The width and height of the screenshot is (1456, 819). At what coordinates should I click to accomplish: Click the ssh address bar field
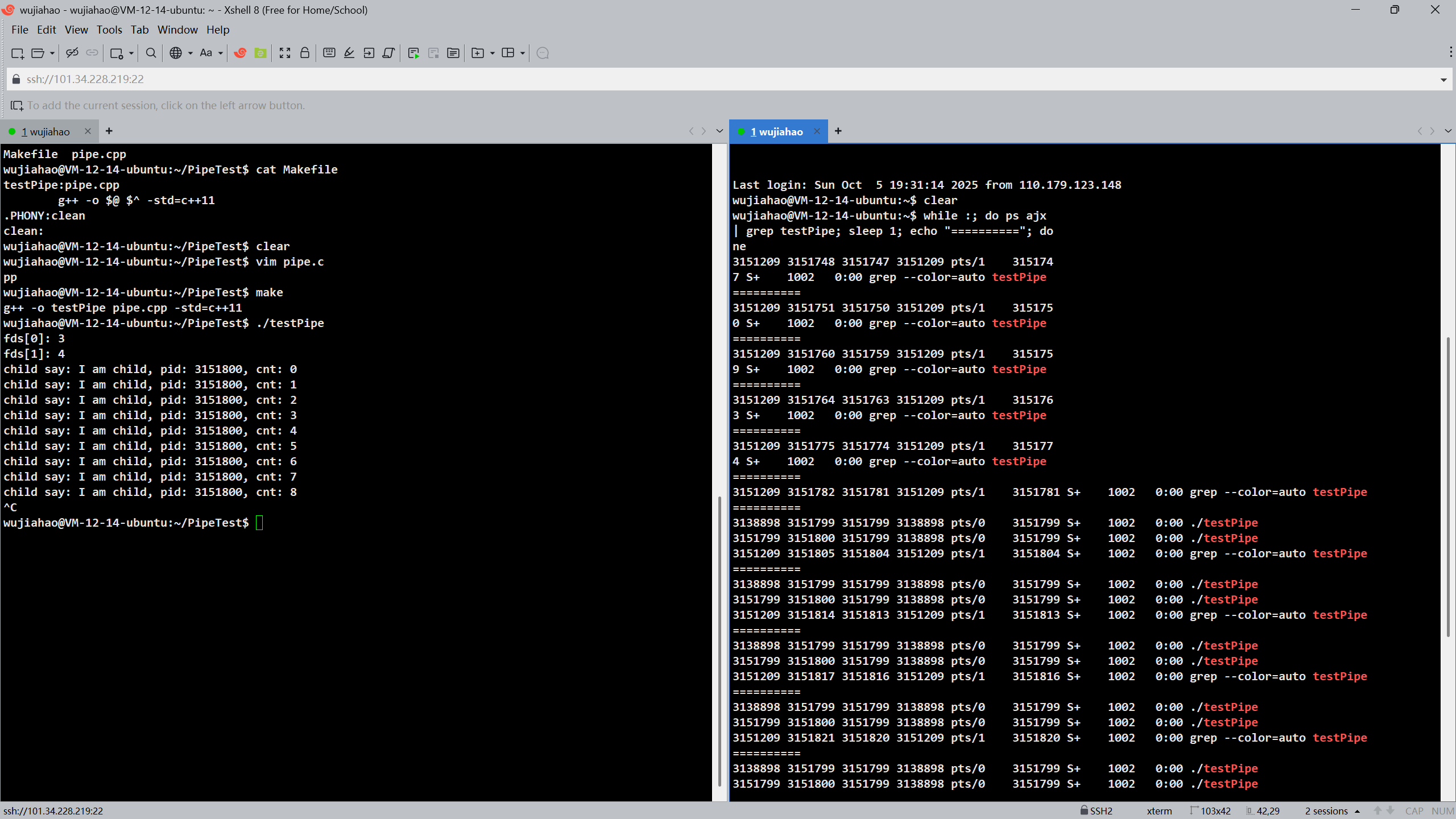point(682,79)
